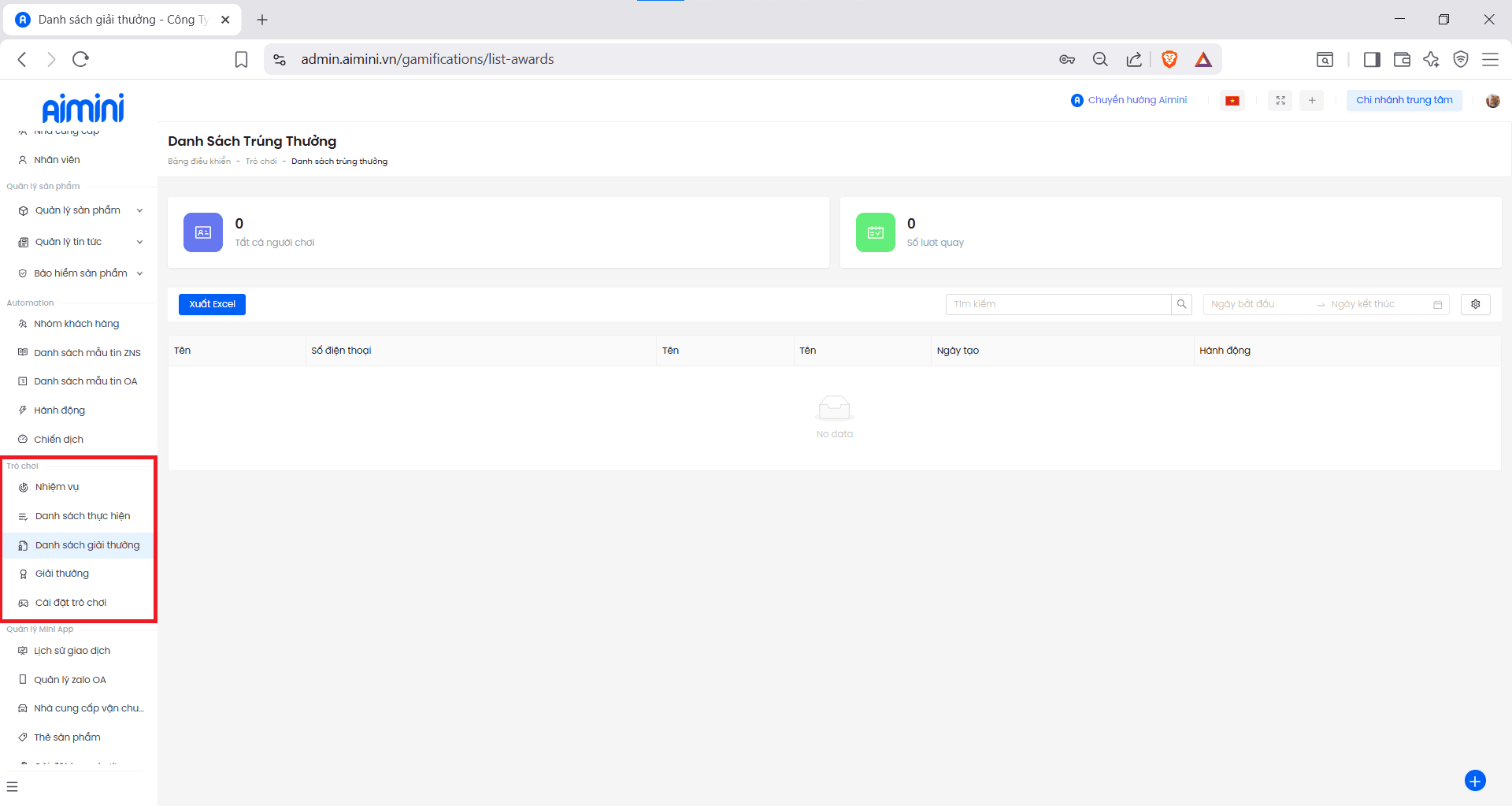This screenshot has height=806, width=1512.
Task: Click the table settings gear icon
Action: click(x=1475, y=304)
